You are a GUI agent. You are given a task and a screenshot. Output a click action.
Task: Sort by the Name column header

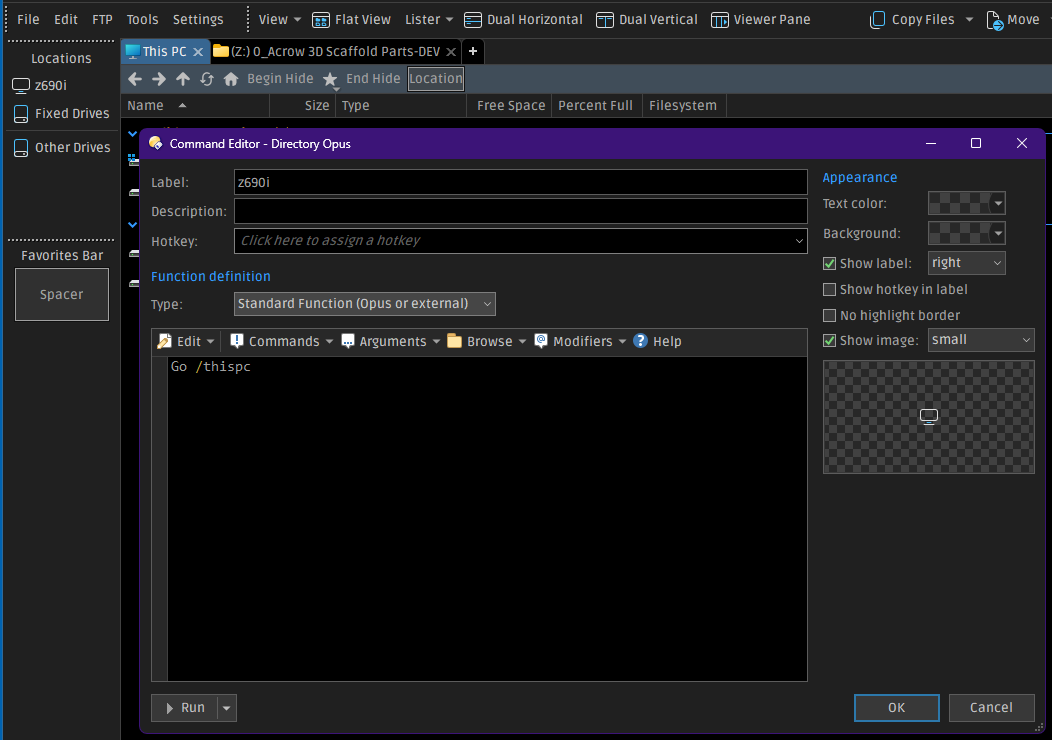point(195,106)
